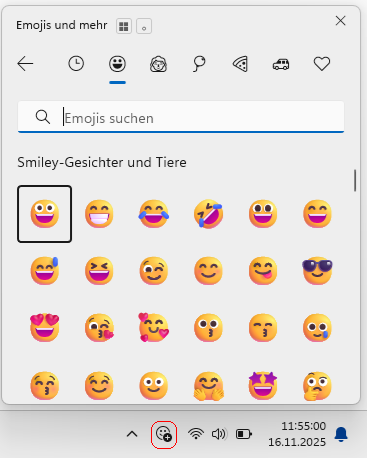367x458 pixels.
Task: Pick the thinking face emoji
Action: pyautogui.click(x=317, y=386)
